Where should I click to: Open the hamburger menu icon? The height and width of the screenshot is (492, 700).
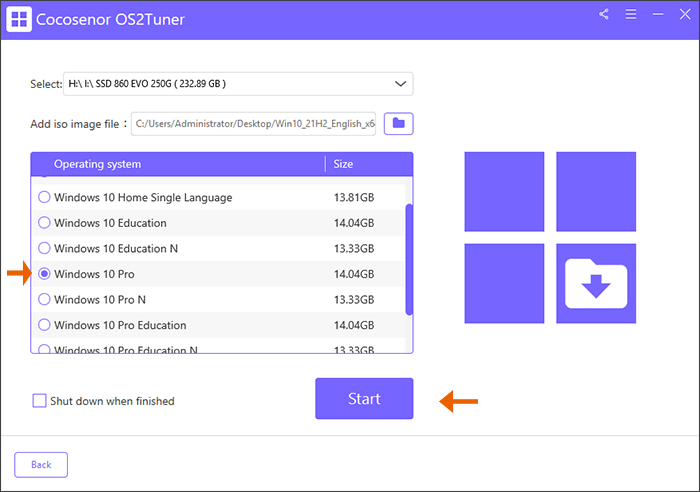pyautogui.click(x=631, y=14)
